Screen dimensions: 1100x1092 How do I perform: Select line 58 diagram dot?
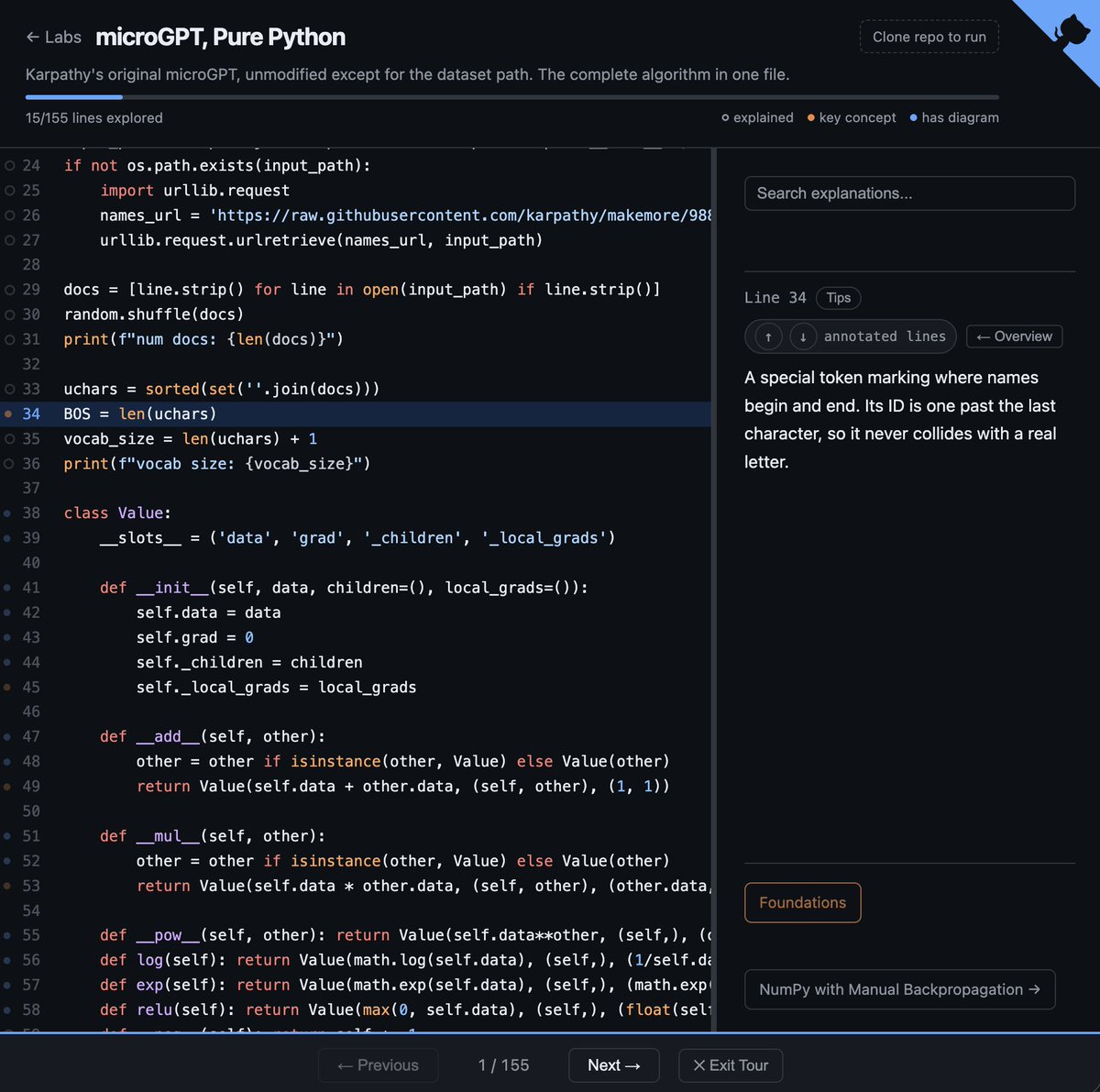click(x=7, y=1009)
